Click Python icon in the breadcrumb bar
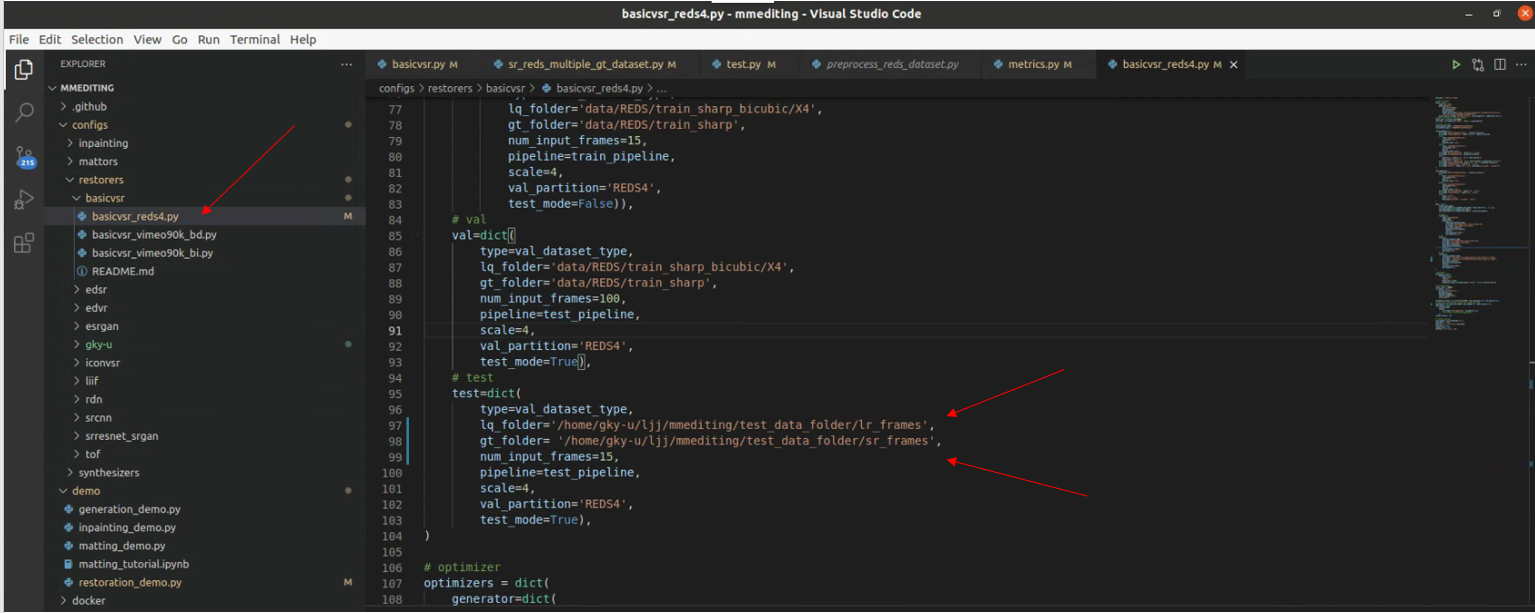The height and width of the screenshot is (613, 1535). tap(546, 88)
